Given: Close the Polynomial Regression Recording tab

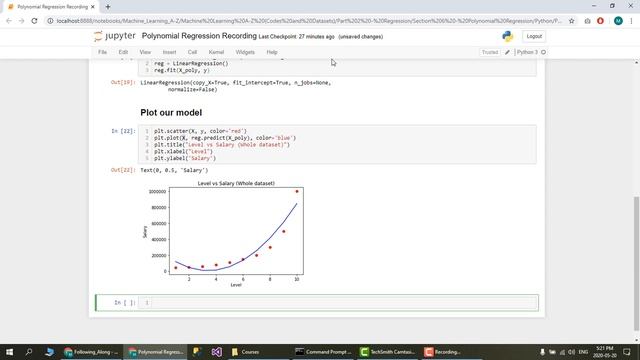Looking at the screenshot, I should click(93, 7).
